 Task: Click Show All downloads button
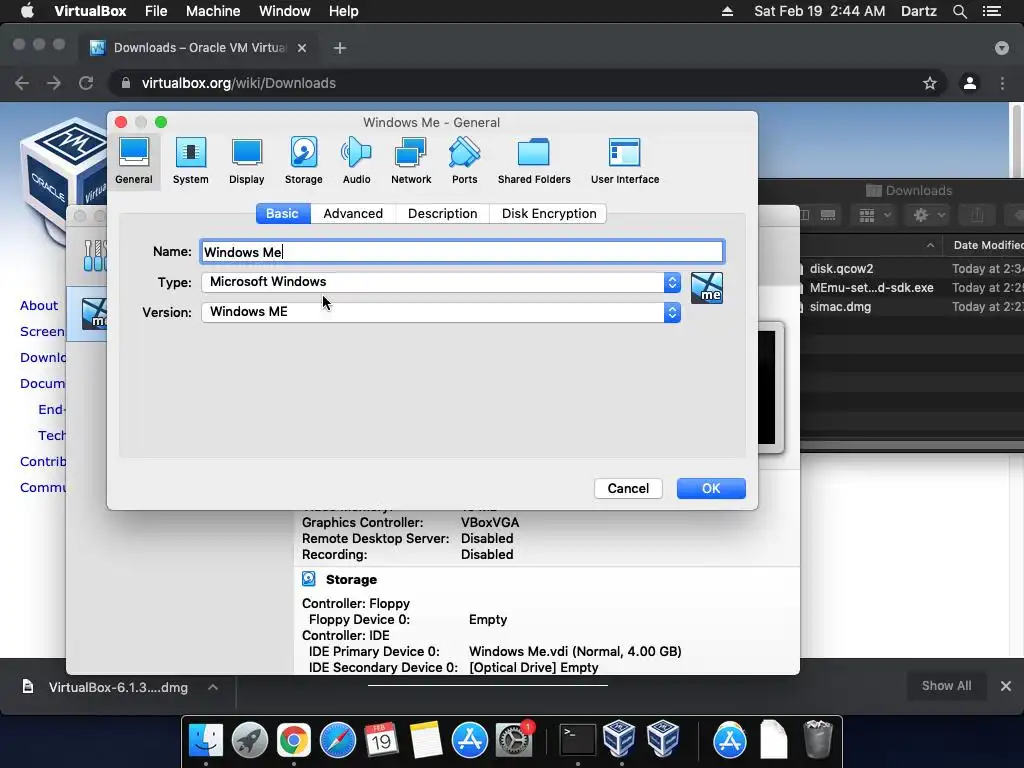coord(946,686)
